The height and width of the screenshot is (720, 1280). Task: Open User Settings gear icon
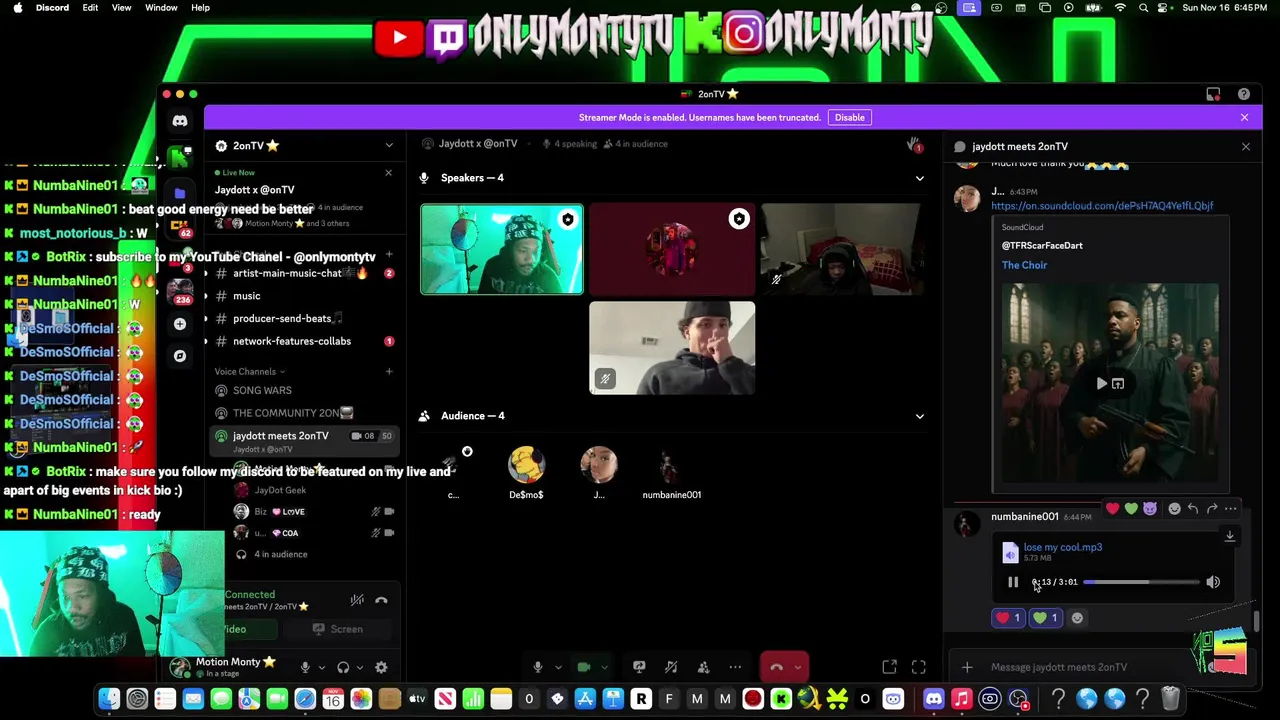381,667
